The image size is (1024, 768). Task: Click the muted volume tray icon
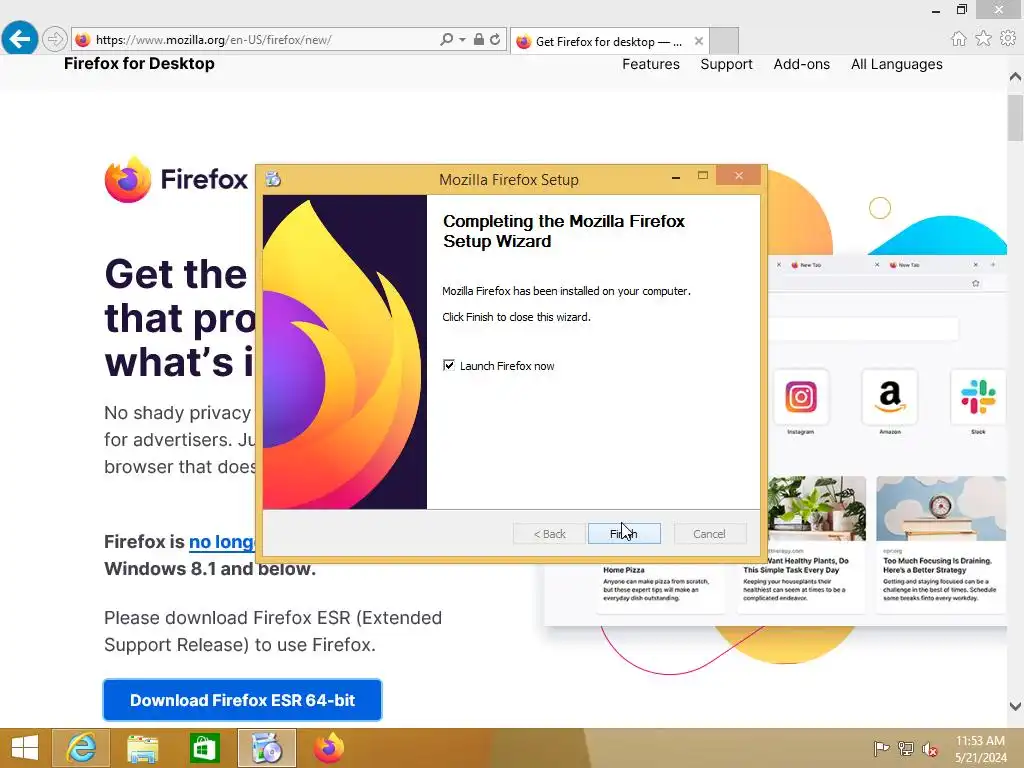[930, 749]
